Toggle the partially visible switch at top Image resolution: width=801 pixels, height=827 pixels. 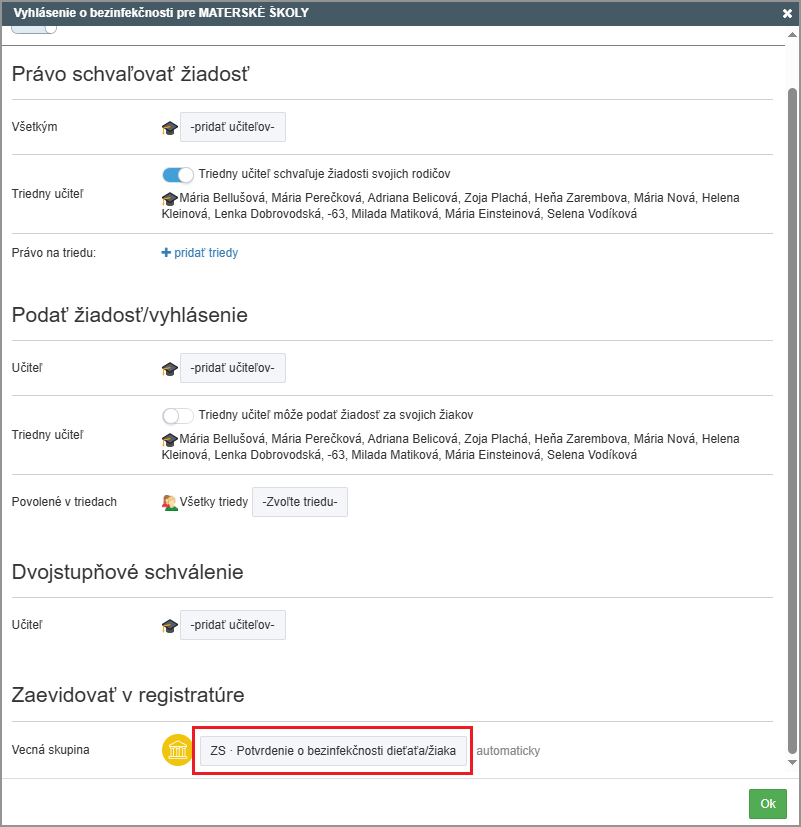point(35,29)
